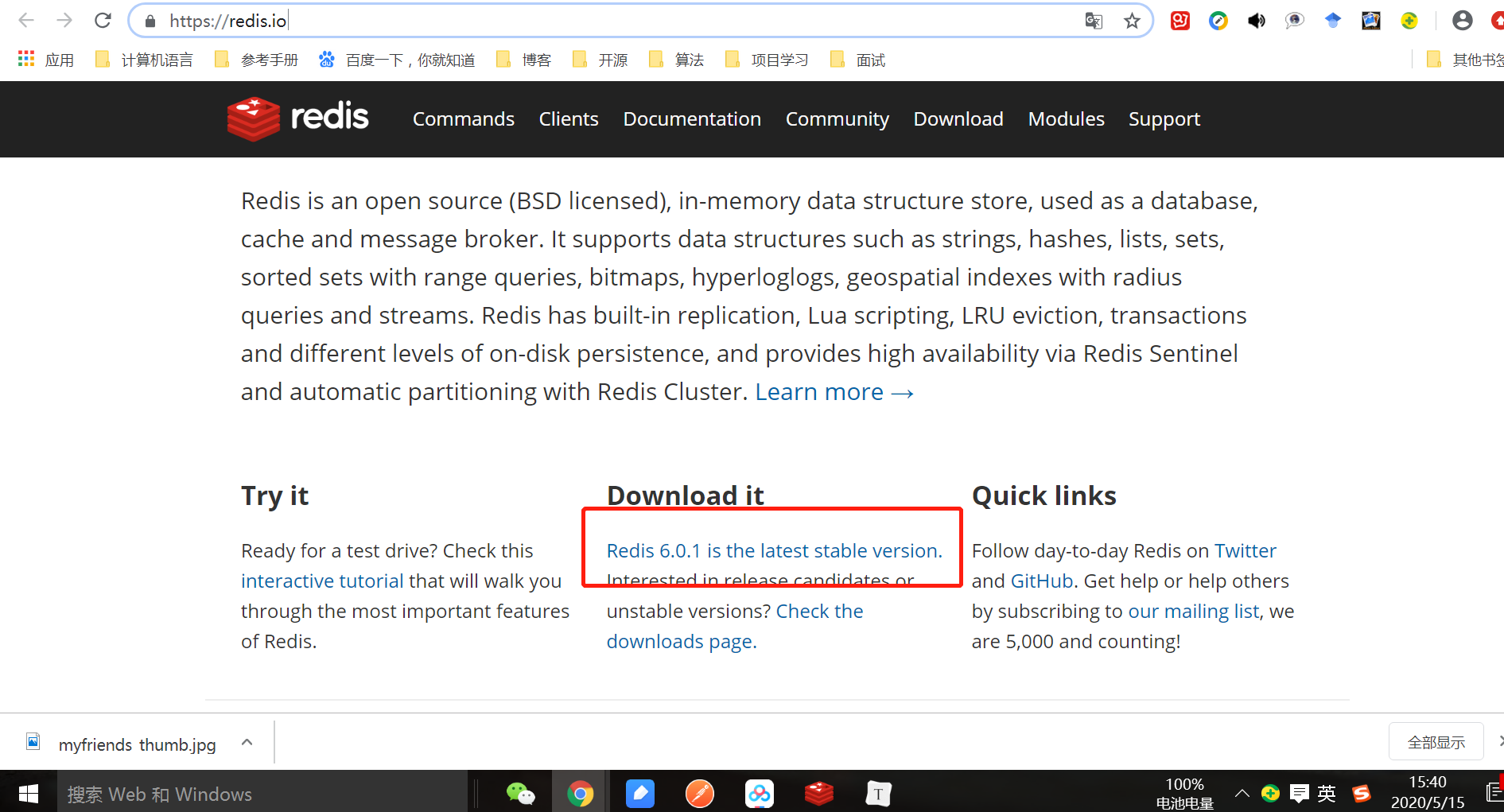Click the browser back arrow

(26, 21)
